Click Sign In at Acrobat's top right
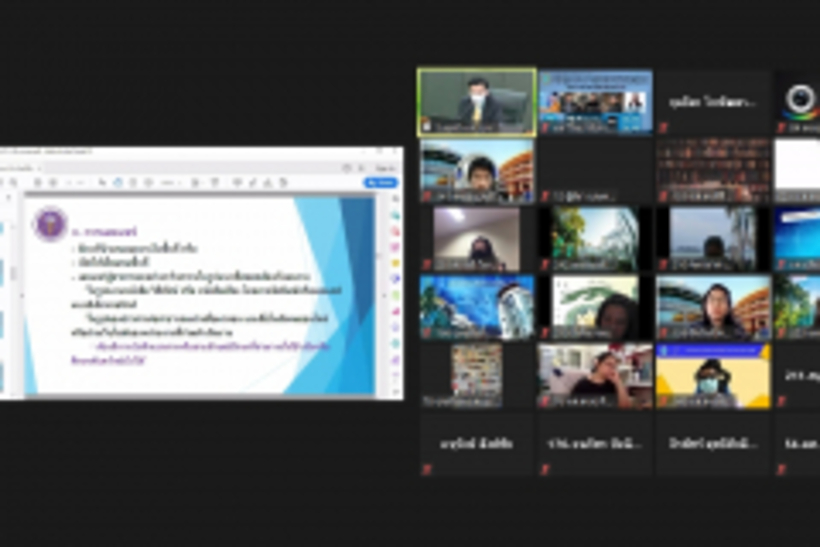 coord(384,168)
